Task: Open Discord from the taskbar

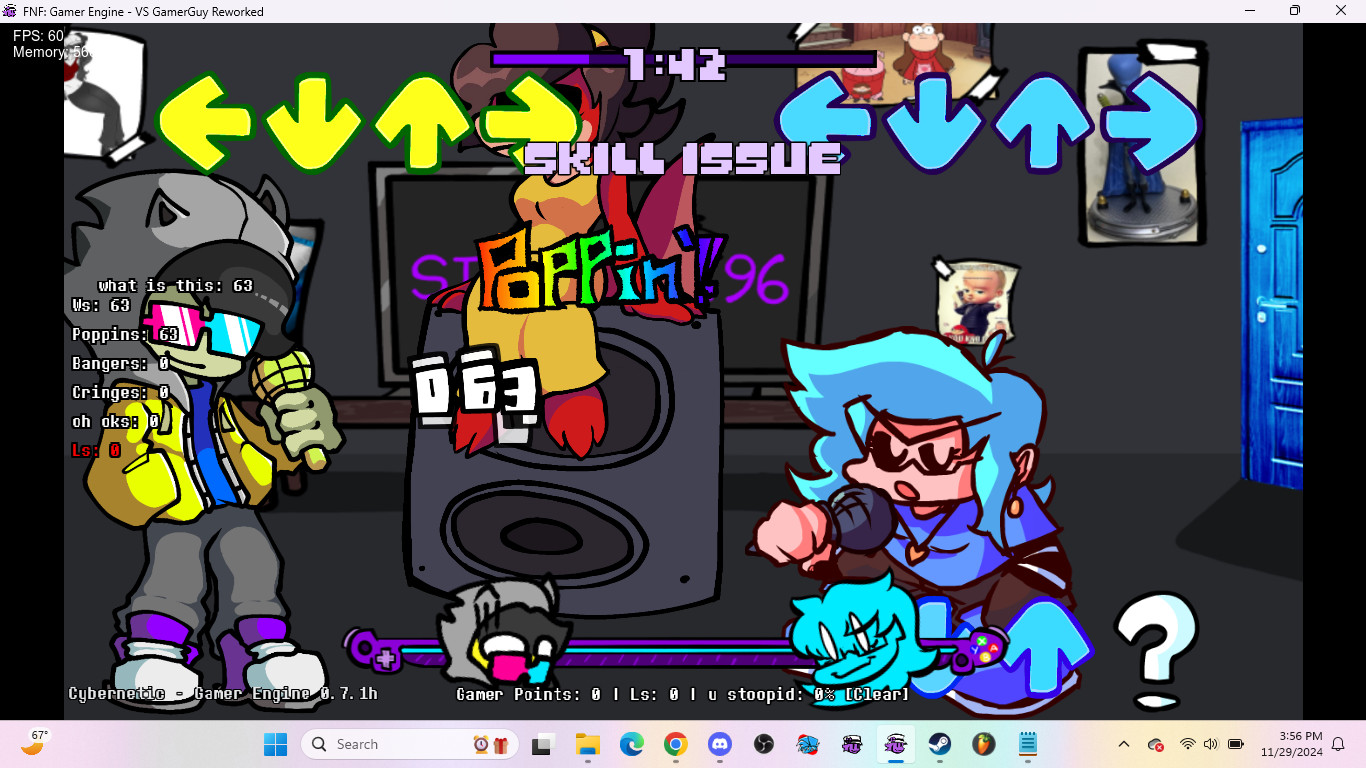Action: 718,744
